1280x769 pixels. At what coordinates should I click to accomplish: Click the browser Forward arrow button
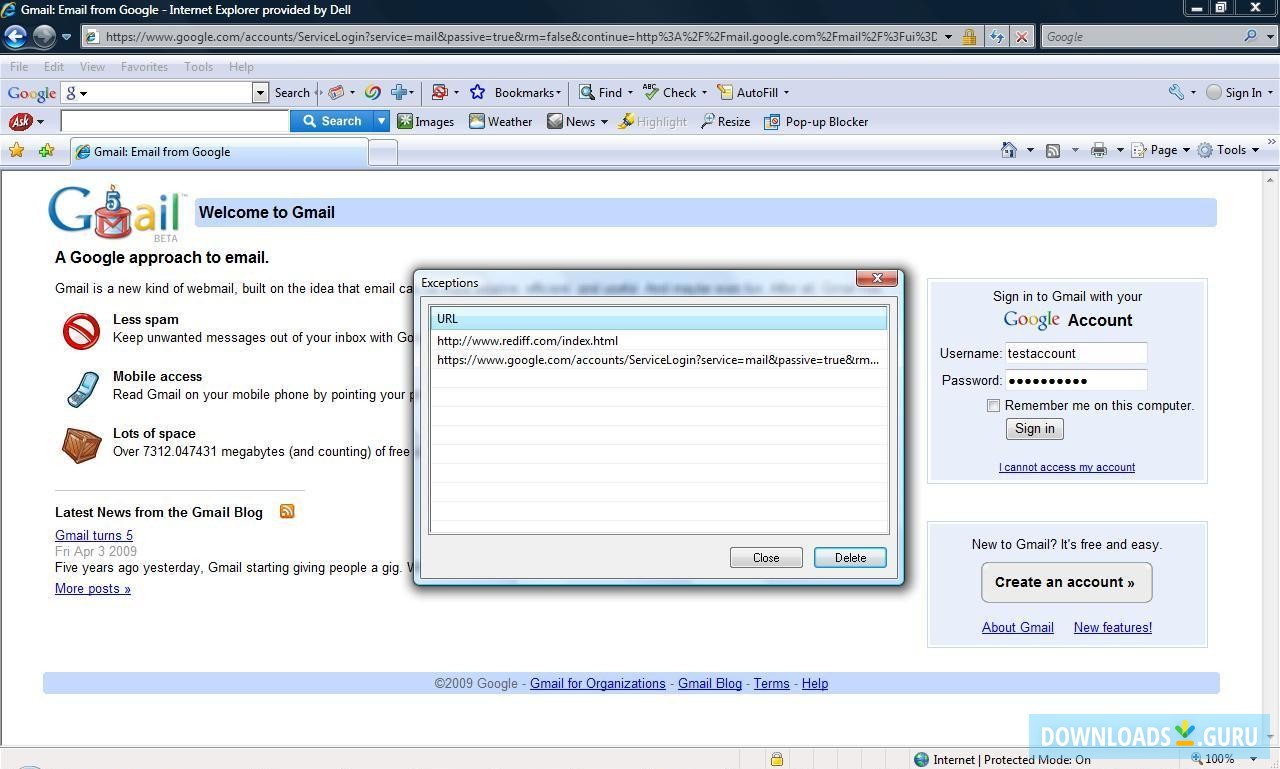pos(44,37)
